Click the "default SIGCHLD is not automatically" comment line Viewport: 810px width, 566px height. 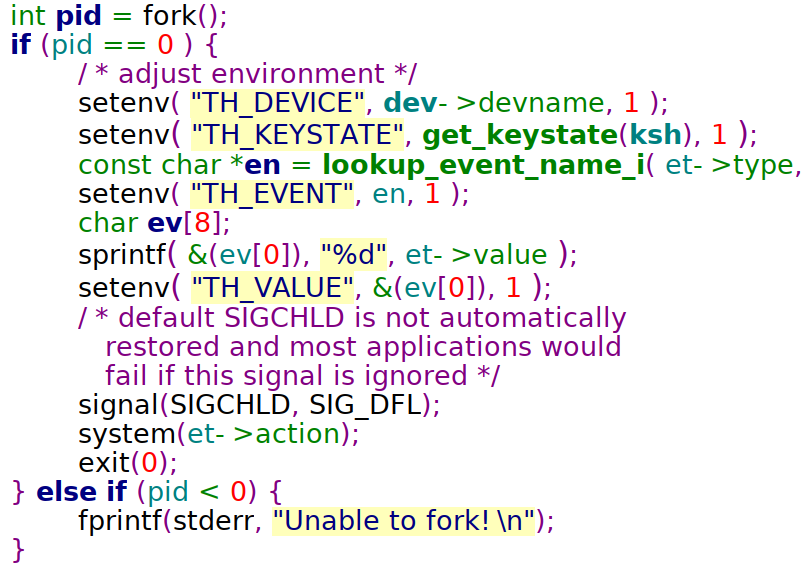click(x=352, y=318)
